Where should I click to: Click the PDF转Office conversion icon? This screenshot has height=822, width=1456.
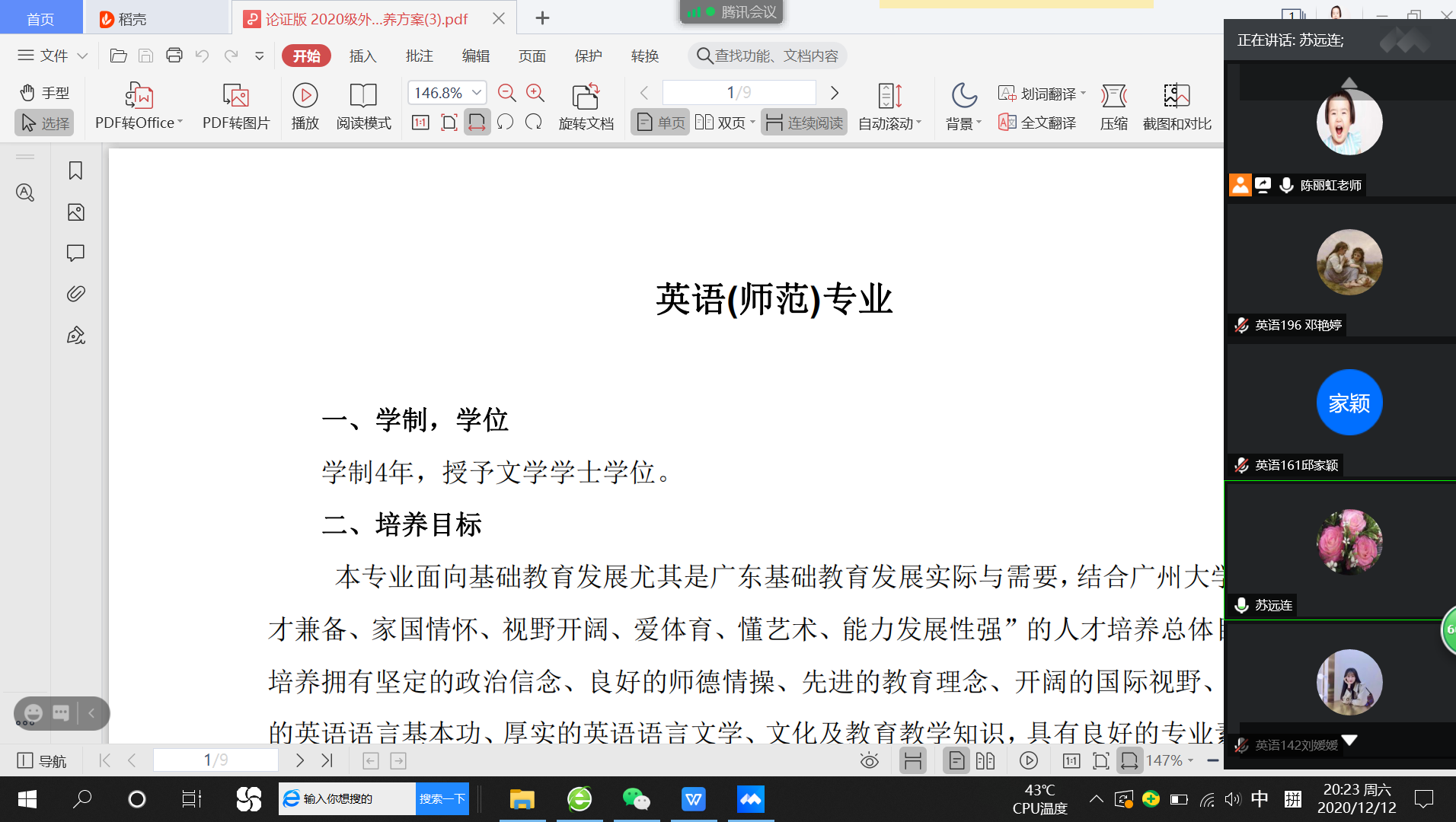139,97
